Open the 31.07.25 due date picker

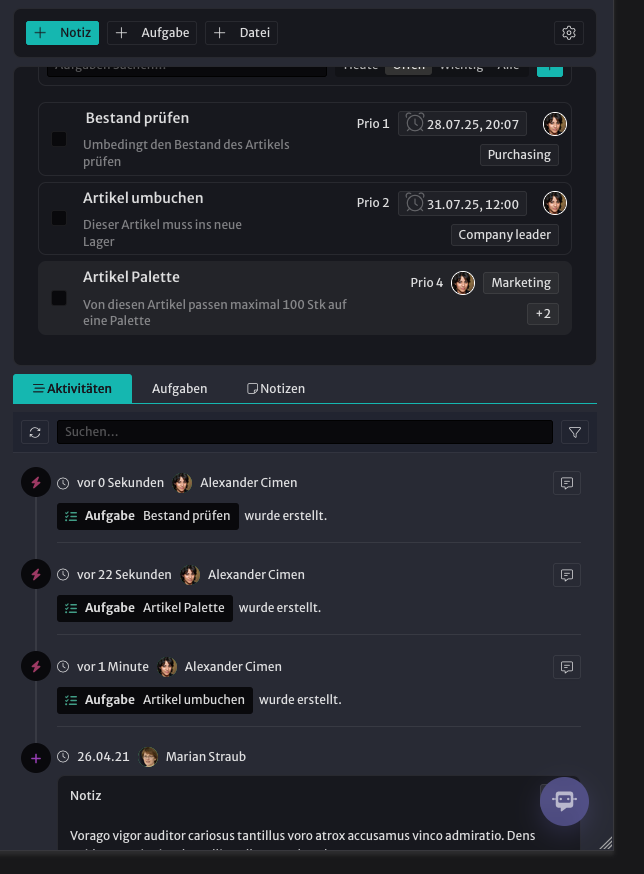click(462, 204)
